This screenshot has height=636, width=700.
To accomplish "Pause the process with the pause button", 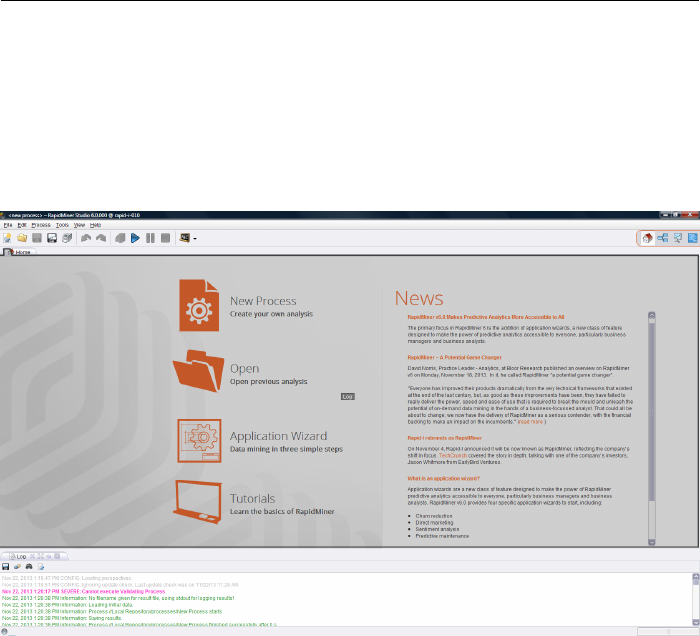I will point(150,238).
